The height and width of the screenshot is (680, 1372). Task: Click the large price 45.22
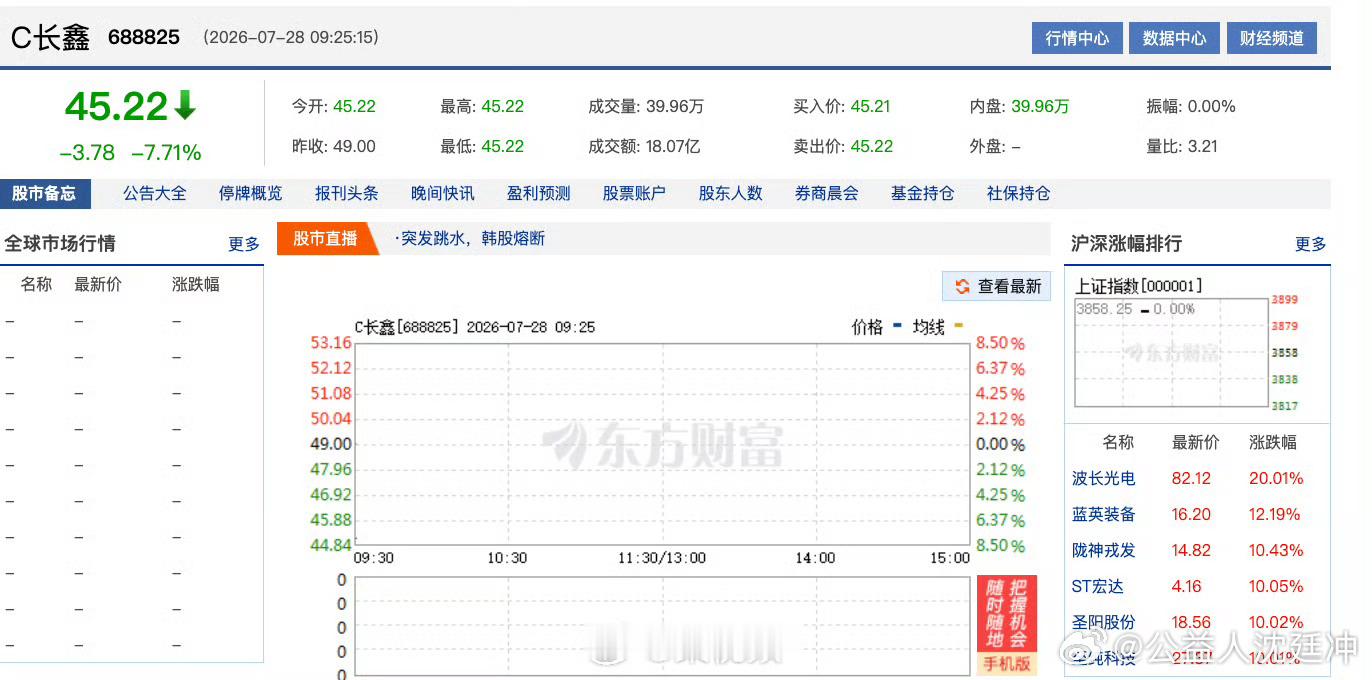116,106
